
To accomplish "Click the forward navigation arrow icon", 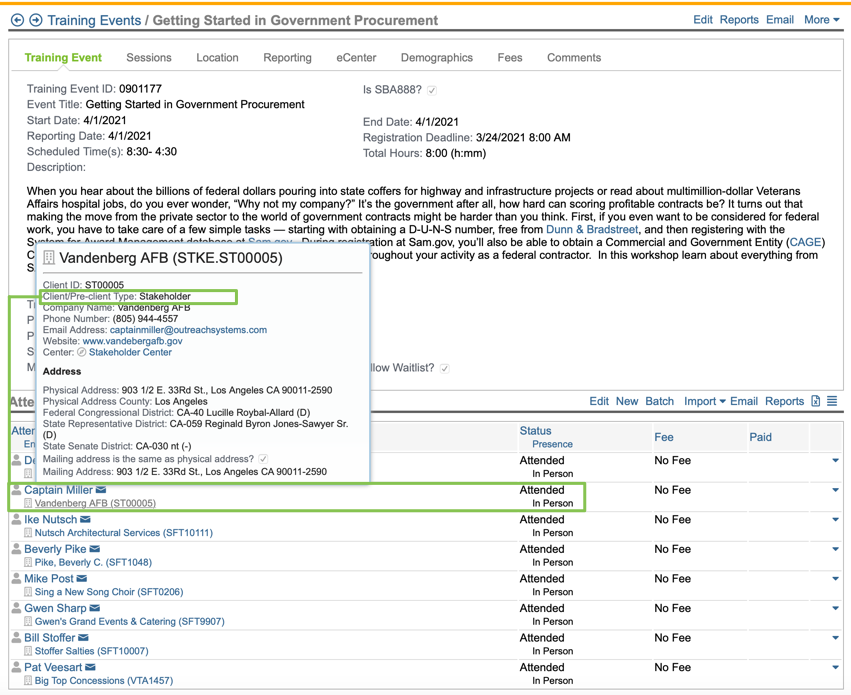I will (36, 20).
